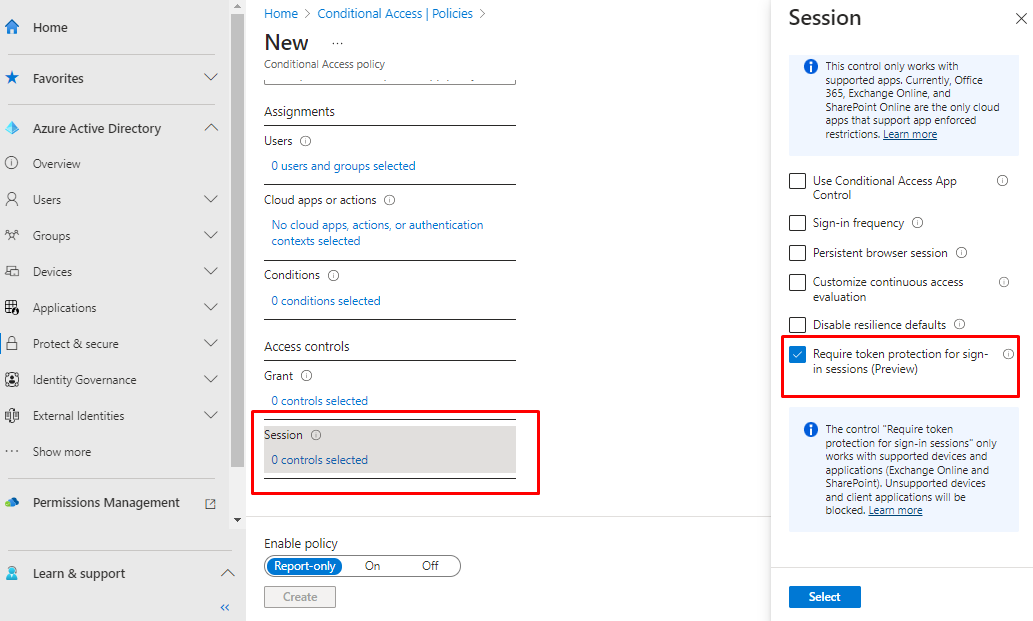Uncheck Require token protection for sign-in sessions
Viewport: 1033px width, 621px height.
(797, 355)
